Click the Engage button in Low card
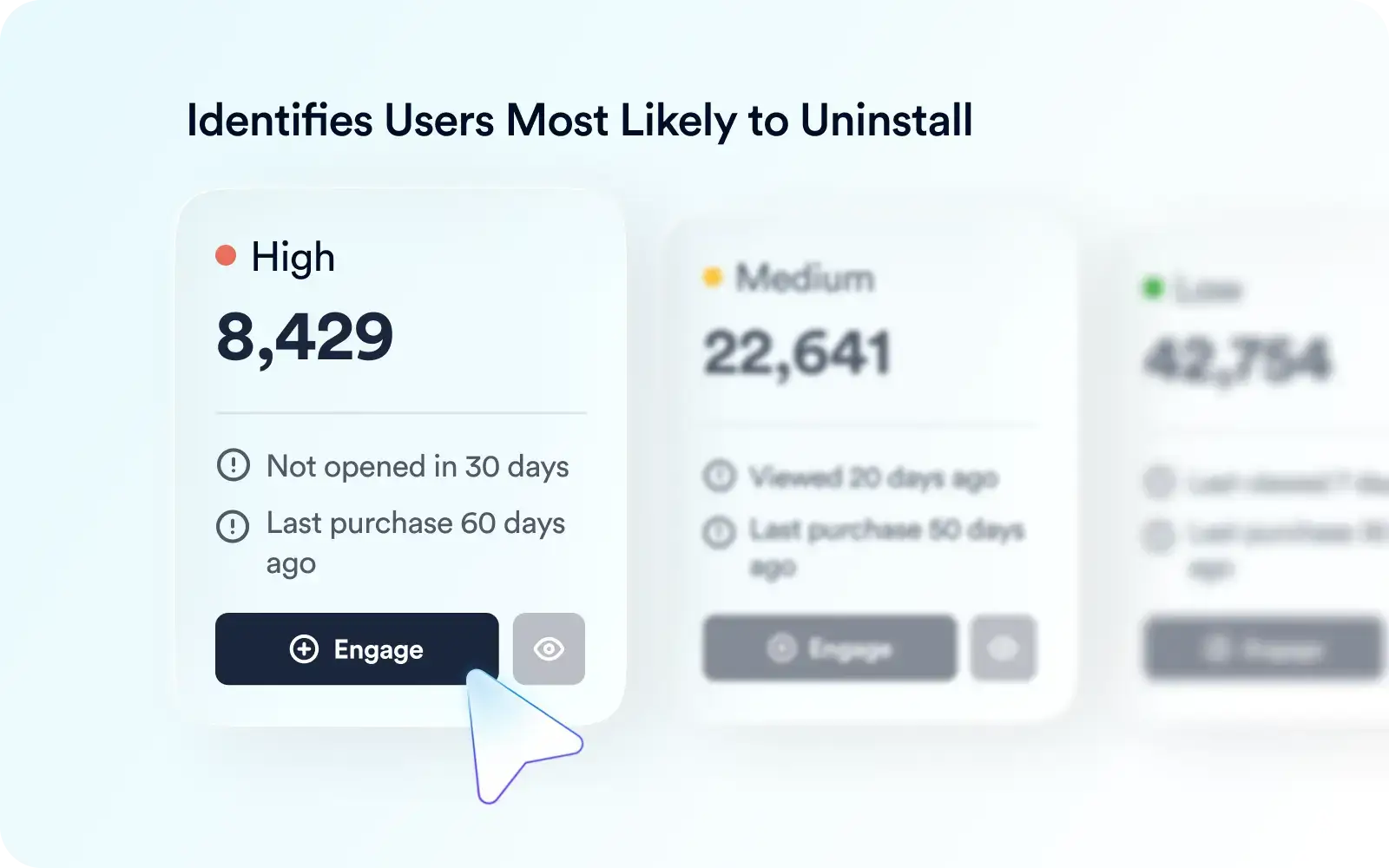This screenshot has height=868, width=1389. 1263,648
